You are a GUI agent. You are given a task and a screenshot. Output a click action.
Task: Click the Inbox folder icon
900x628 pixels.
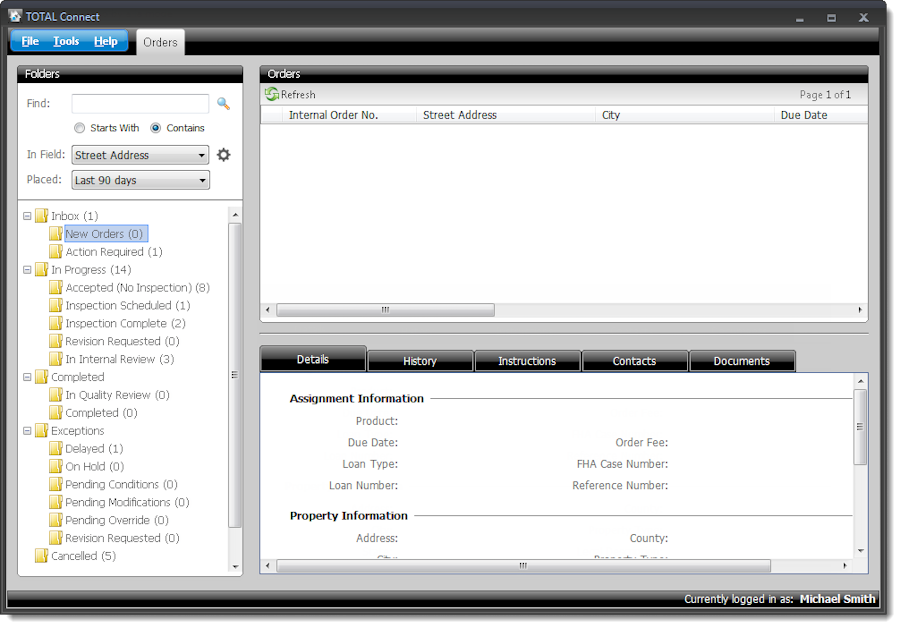tap(41, 216)
